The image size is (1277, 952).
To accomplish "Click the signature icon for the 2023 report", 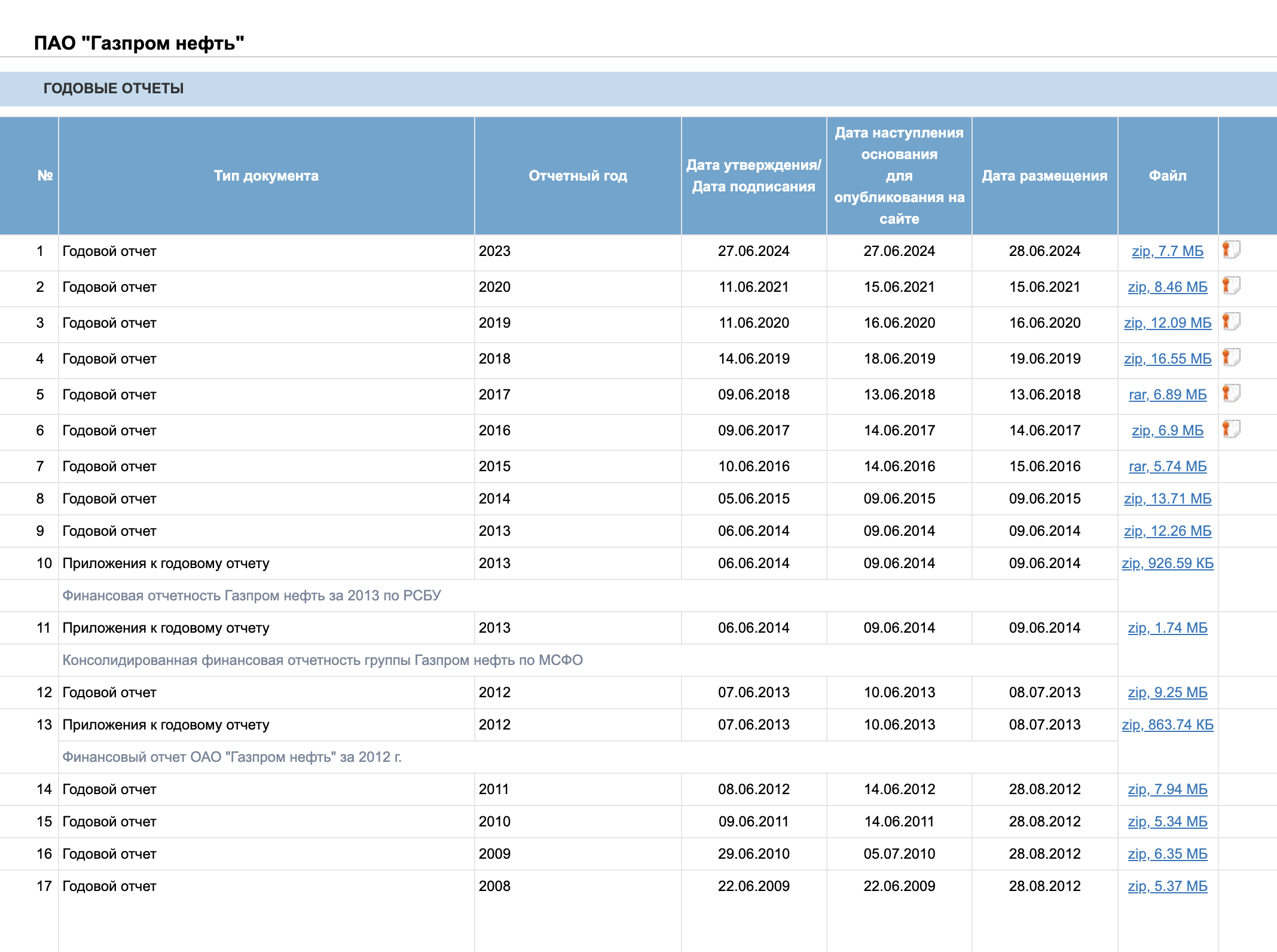I will tap(1231, 250).
